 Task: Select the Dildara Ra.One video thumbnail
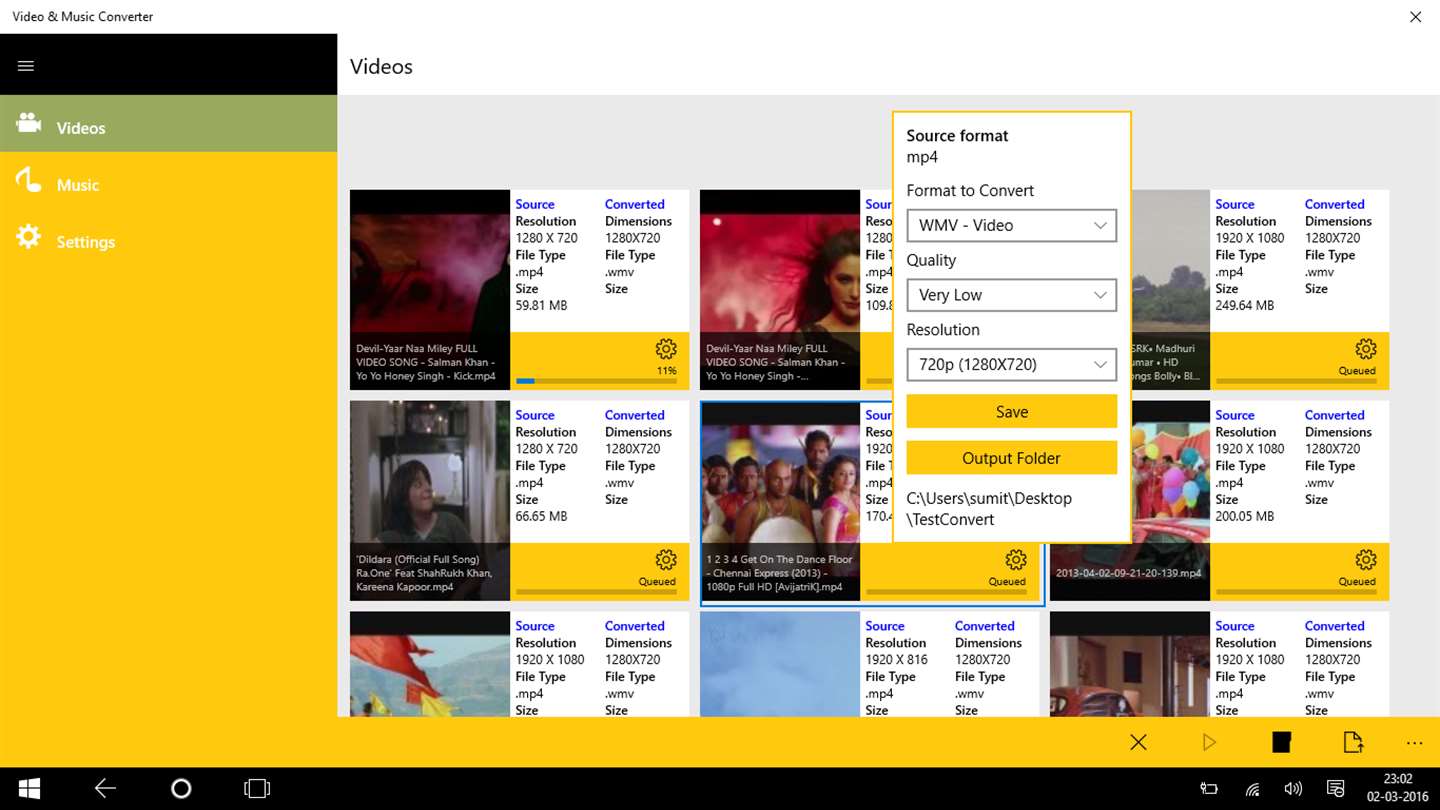click(430, 501)
